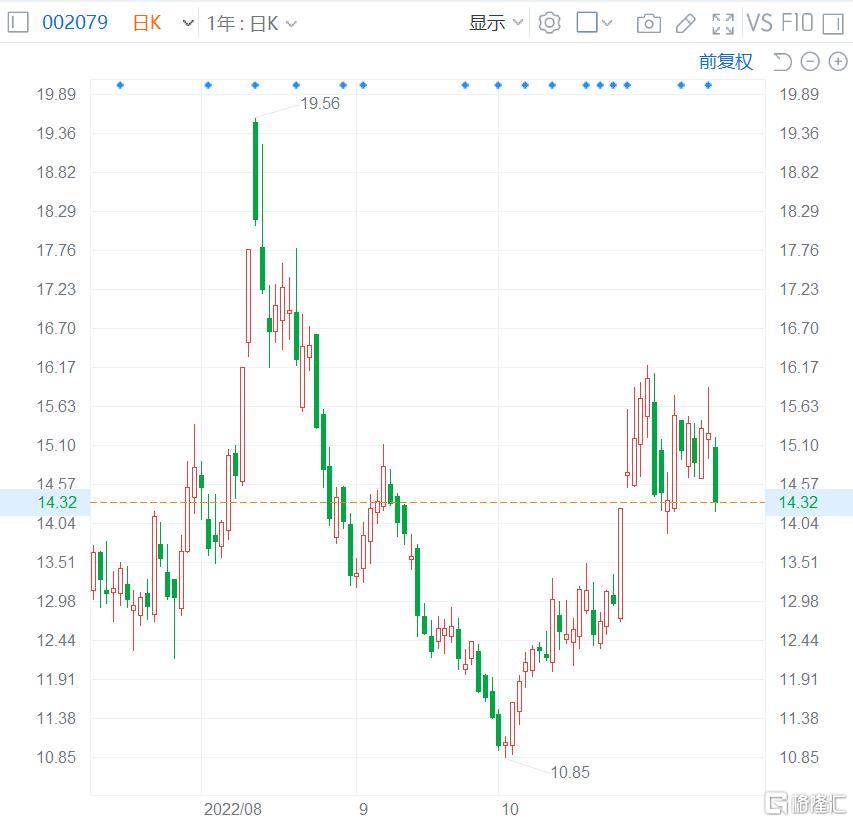The height and width of the screenshot is (823, 853).
Task: Open the 显示 display menu
Action: click(x=496, y=23)
